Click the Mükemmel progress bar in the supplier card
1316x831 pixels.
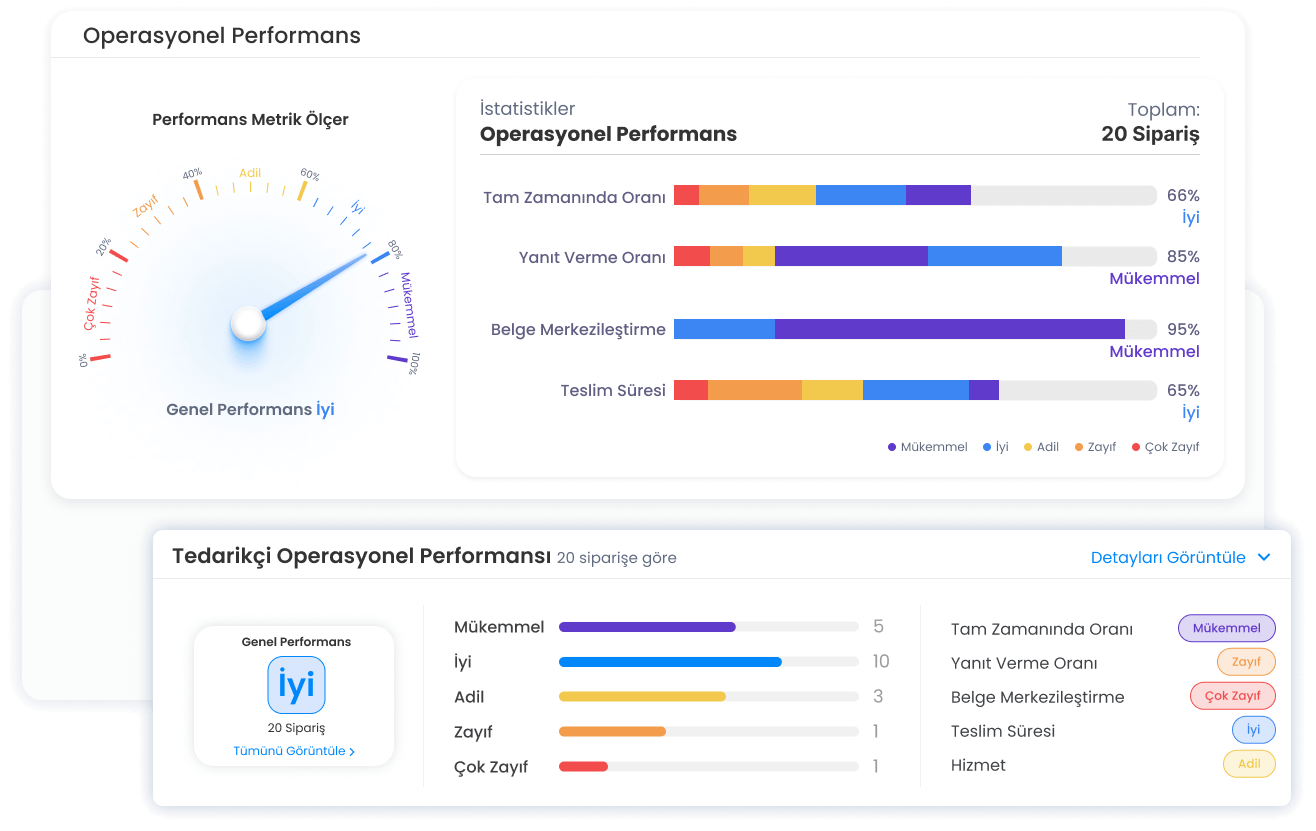point(709,627)
